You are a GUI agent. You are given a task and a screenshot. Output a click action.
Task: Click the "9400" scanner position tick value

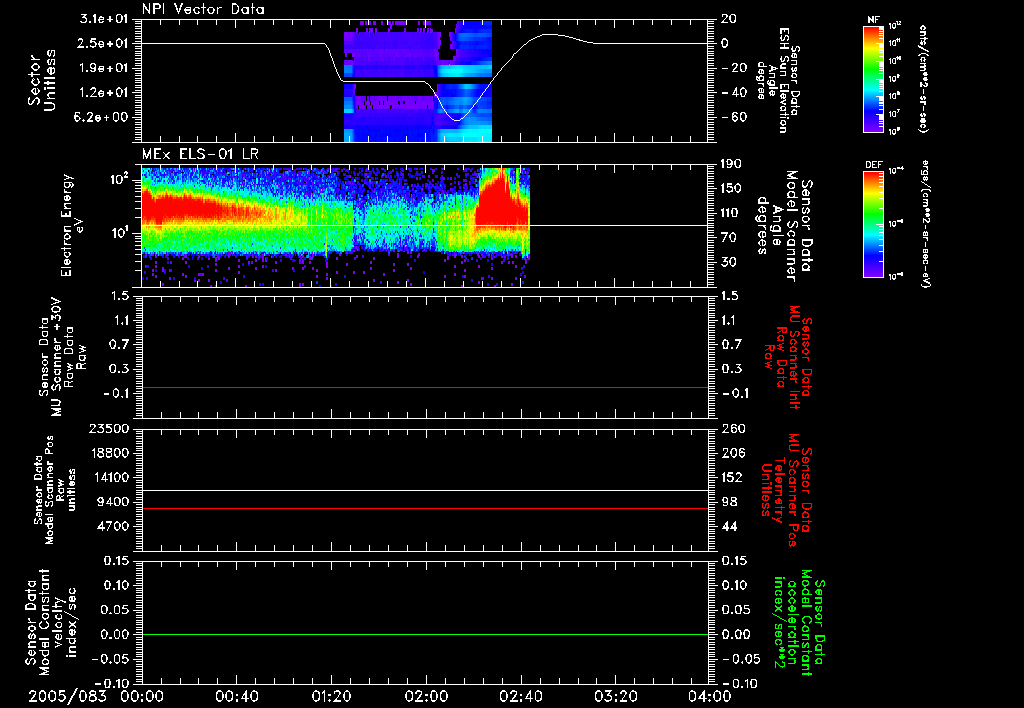113,502
